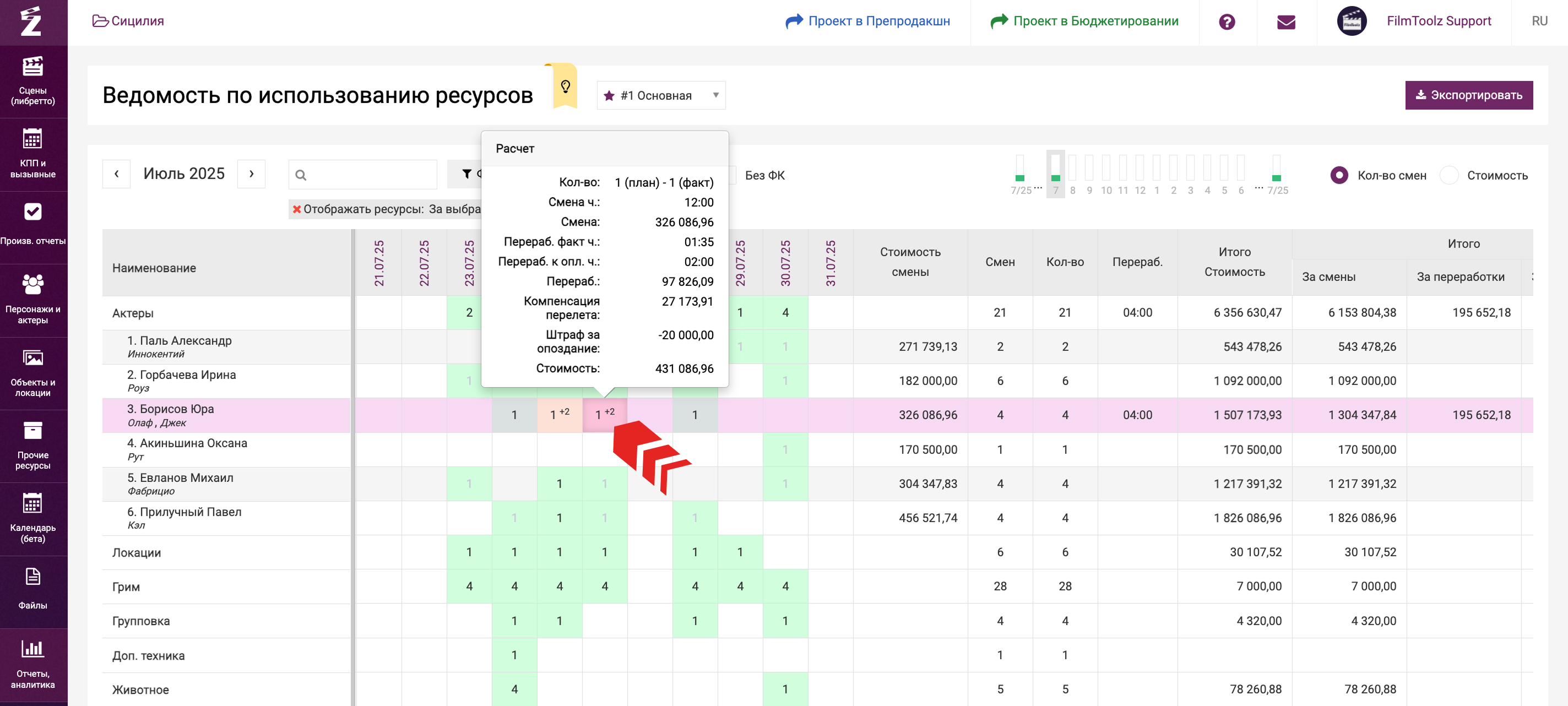
Task: Open FilmToolz logo home
Action: point(31,22)
